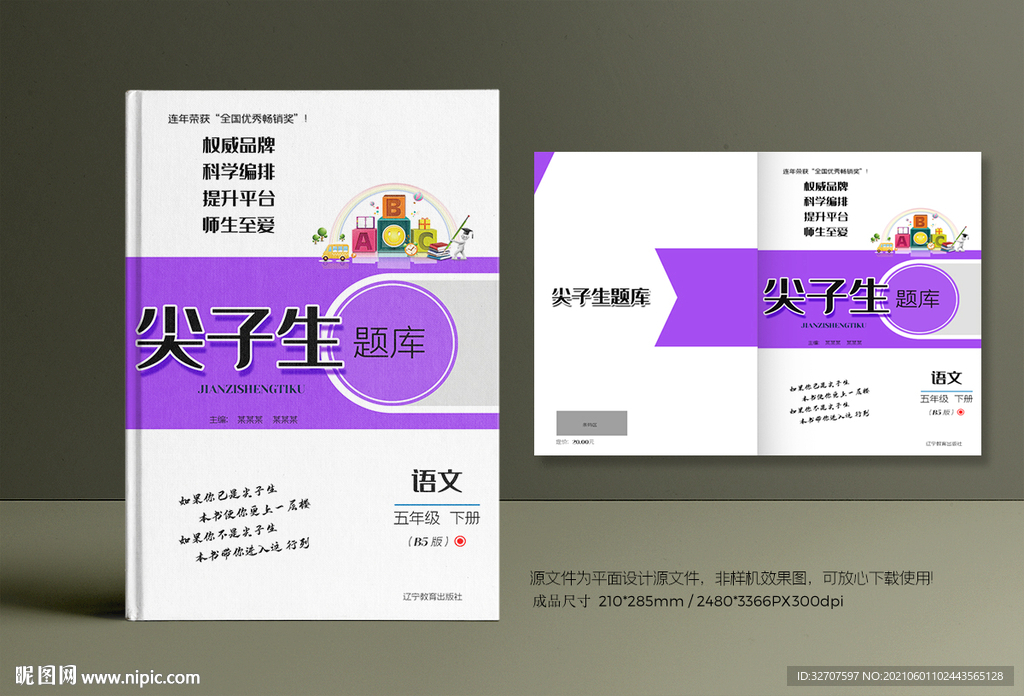This screenshot has width=1024, height=696.
Task: Click '五年级 下册' grade text on cover
Action: click(x=436, y=518)
